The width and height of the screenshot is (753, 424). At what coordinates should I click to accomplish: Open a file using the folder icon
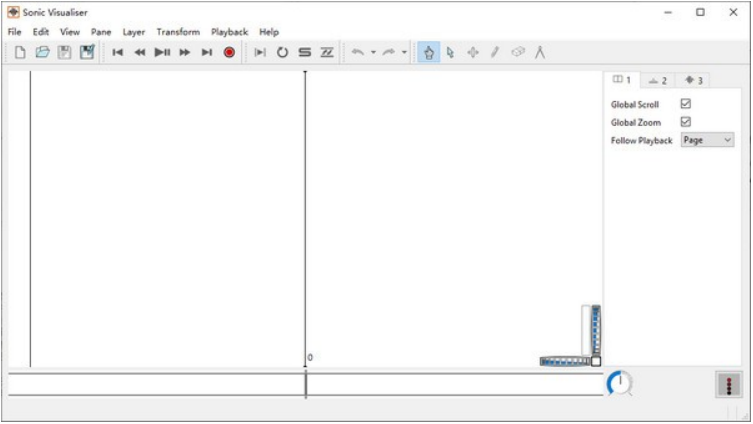point(42,52)
